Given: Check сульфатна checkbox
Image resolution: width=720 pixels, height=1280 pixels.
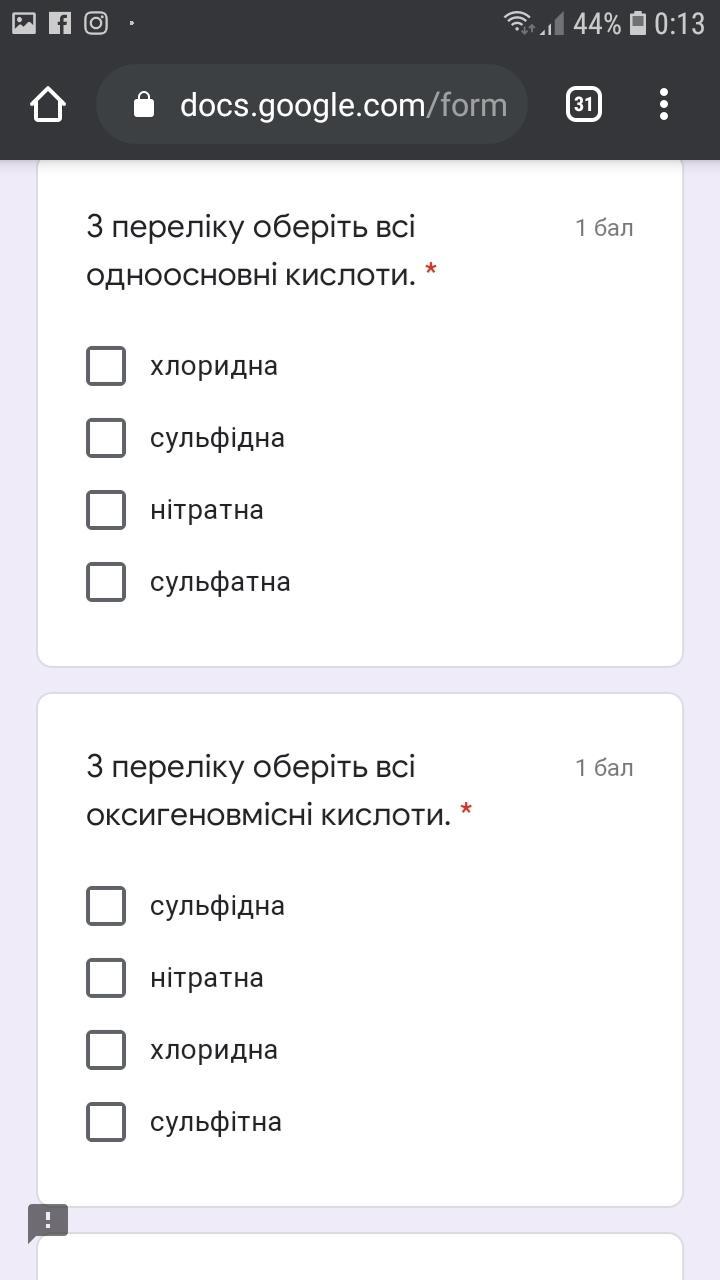Looking at the screenshot, I should coord(106,582).
